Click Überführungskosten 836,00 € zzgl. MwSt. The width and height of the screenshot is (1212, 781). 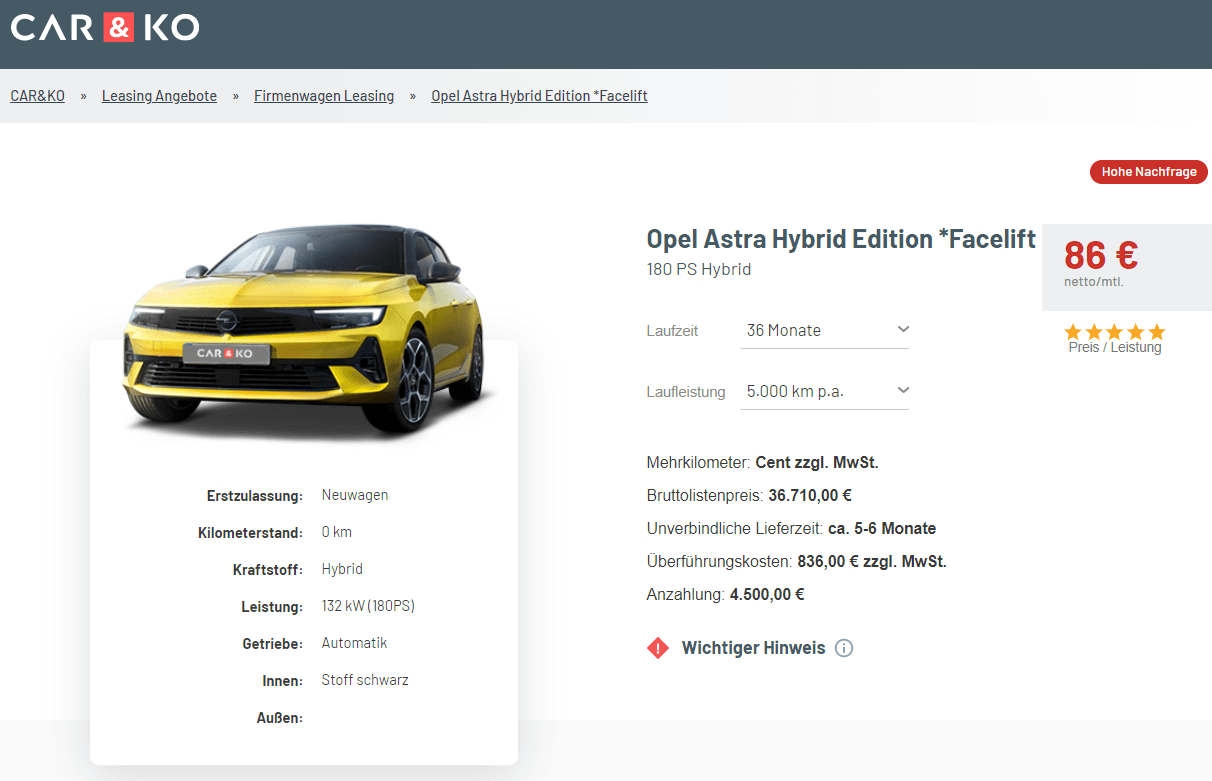point(797,561)
